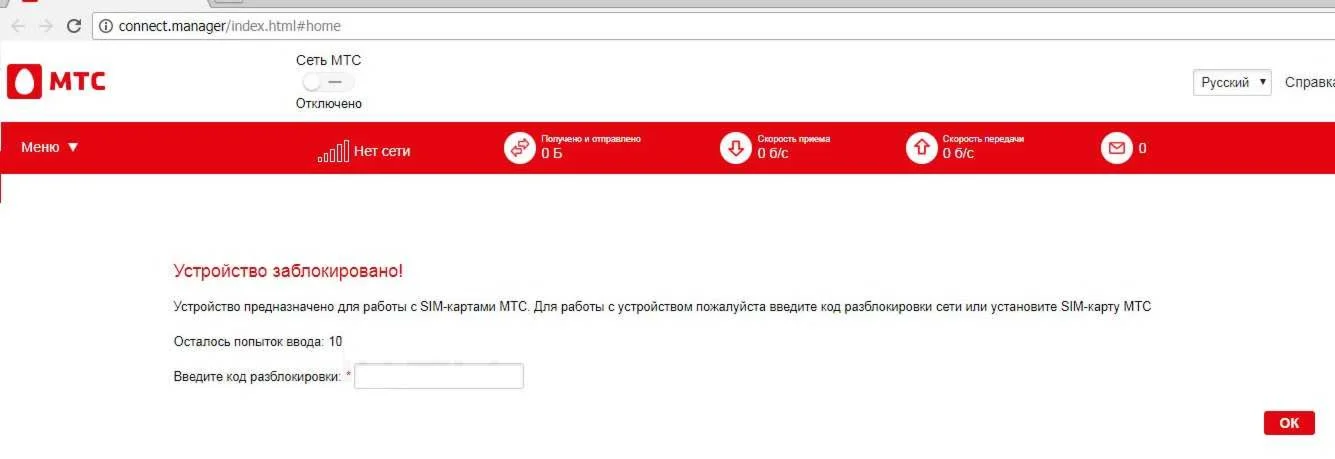Click the 'Отключено' status label
1335x459 pixels.
329,104
